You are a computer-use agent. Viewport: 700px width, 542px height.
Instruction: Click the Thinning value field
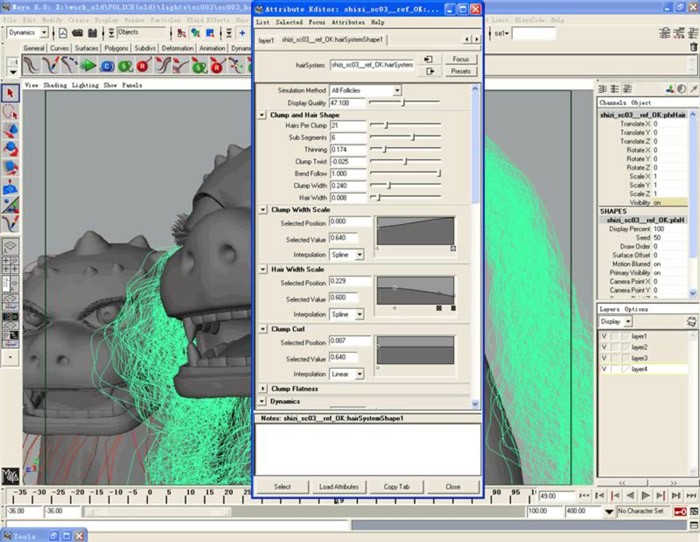point(348,150)
